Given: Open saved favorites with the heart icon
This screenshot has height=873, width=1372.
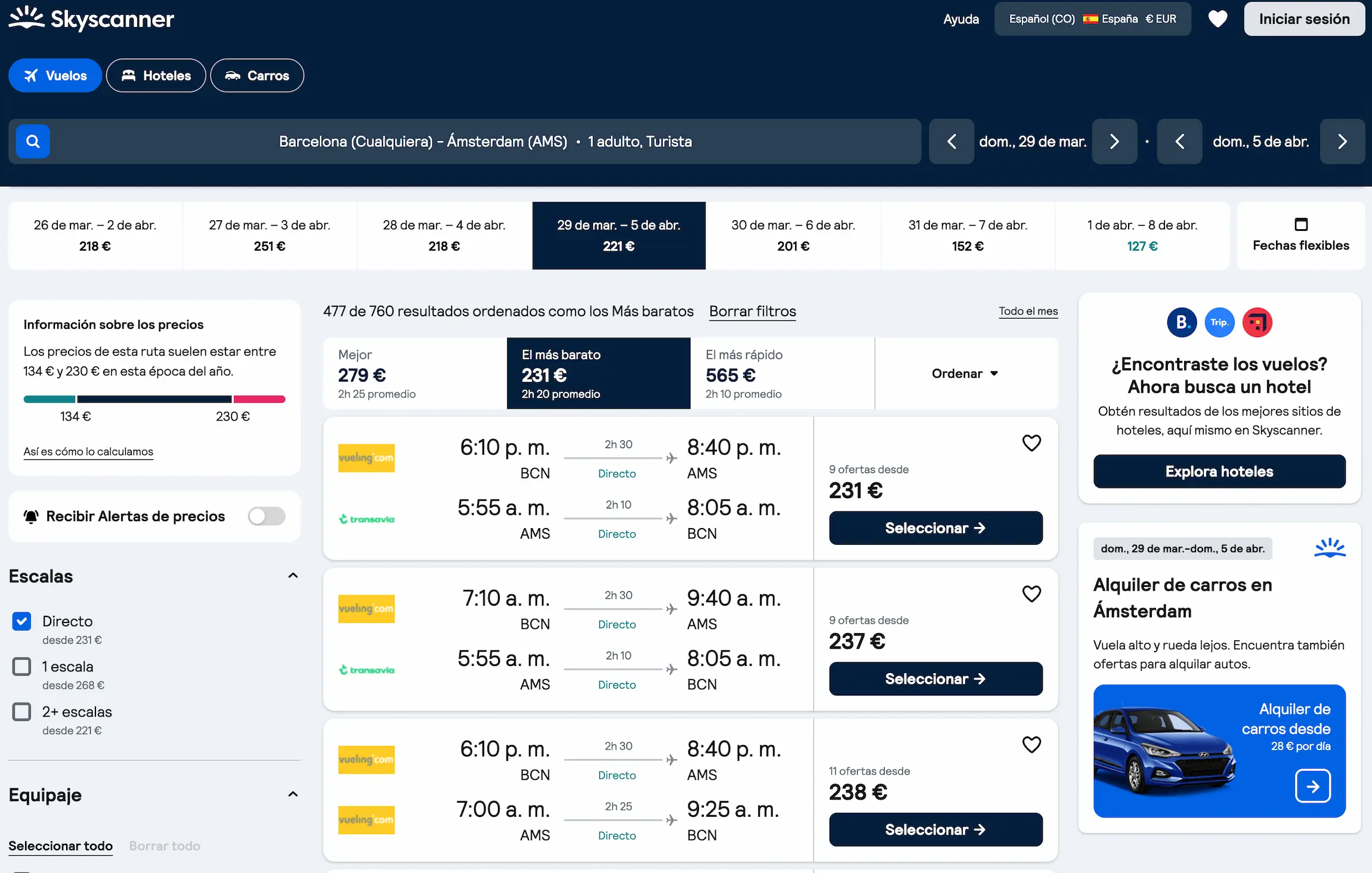Looking at the screenshot, I should (x=1218, y=18).
